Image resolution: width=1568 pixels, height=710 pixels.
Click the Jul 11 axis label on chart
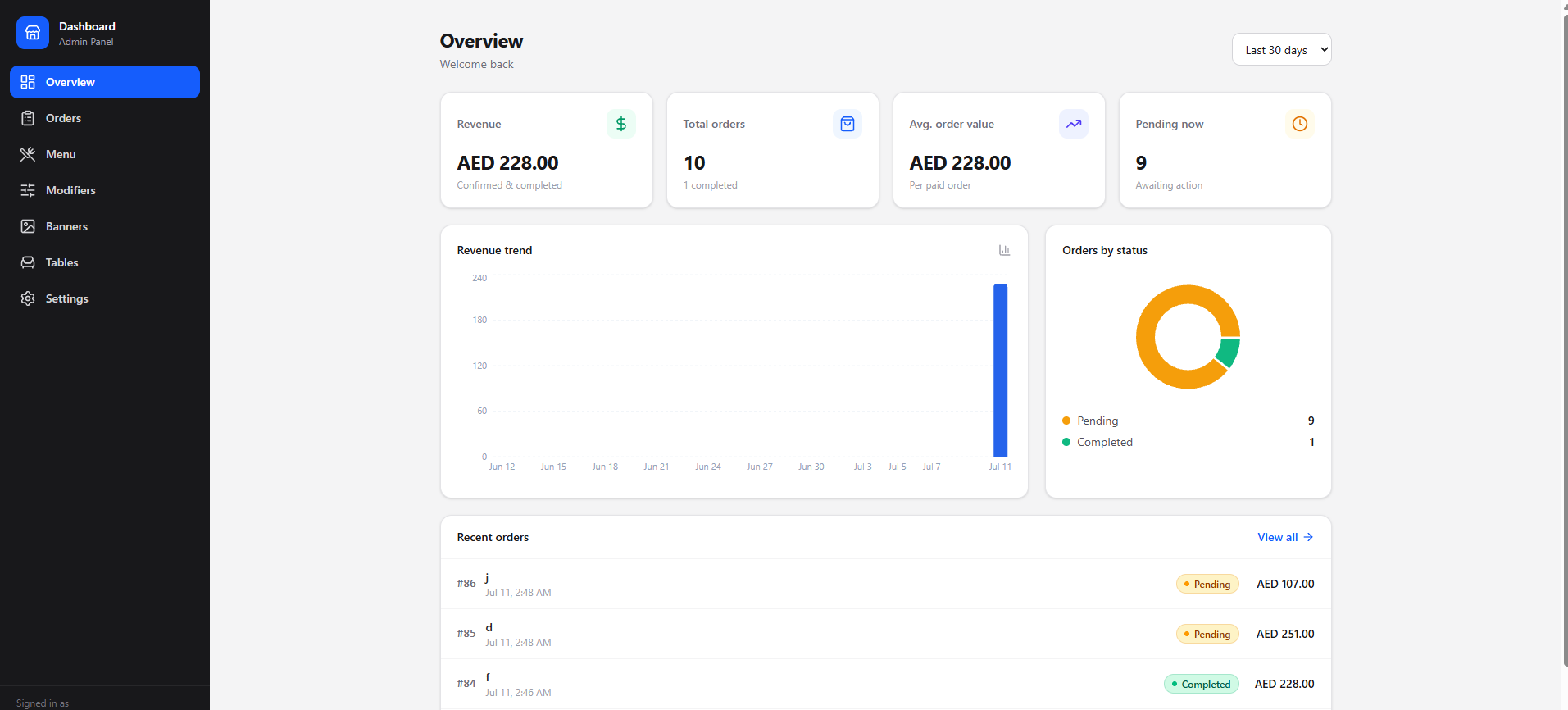[x=1000, y=467]
